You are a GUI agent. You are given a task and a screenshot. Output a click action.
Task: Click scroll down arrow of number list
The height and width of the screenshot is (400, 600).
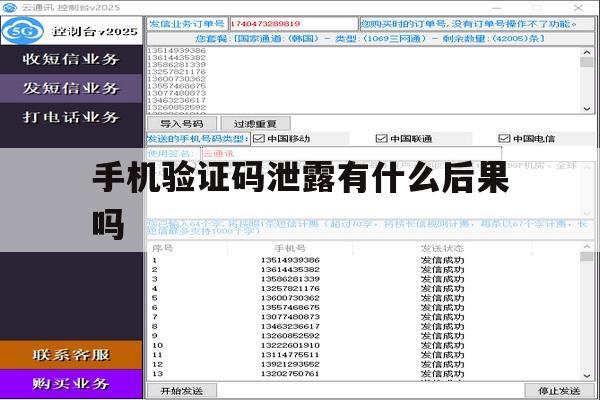[587, 109]
